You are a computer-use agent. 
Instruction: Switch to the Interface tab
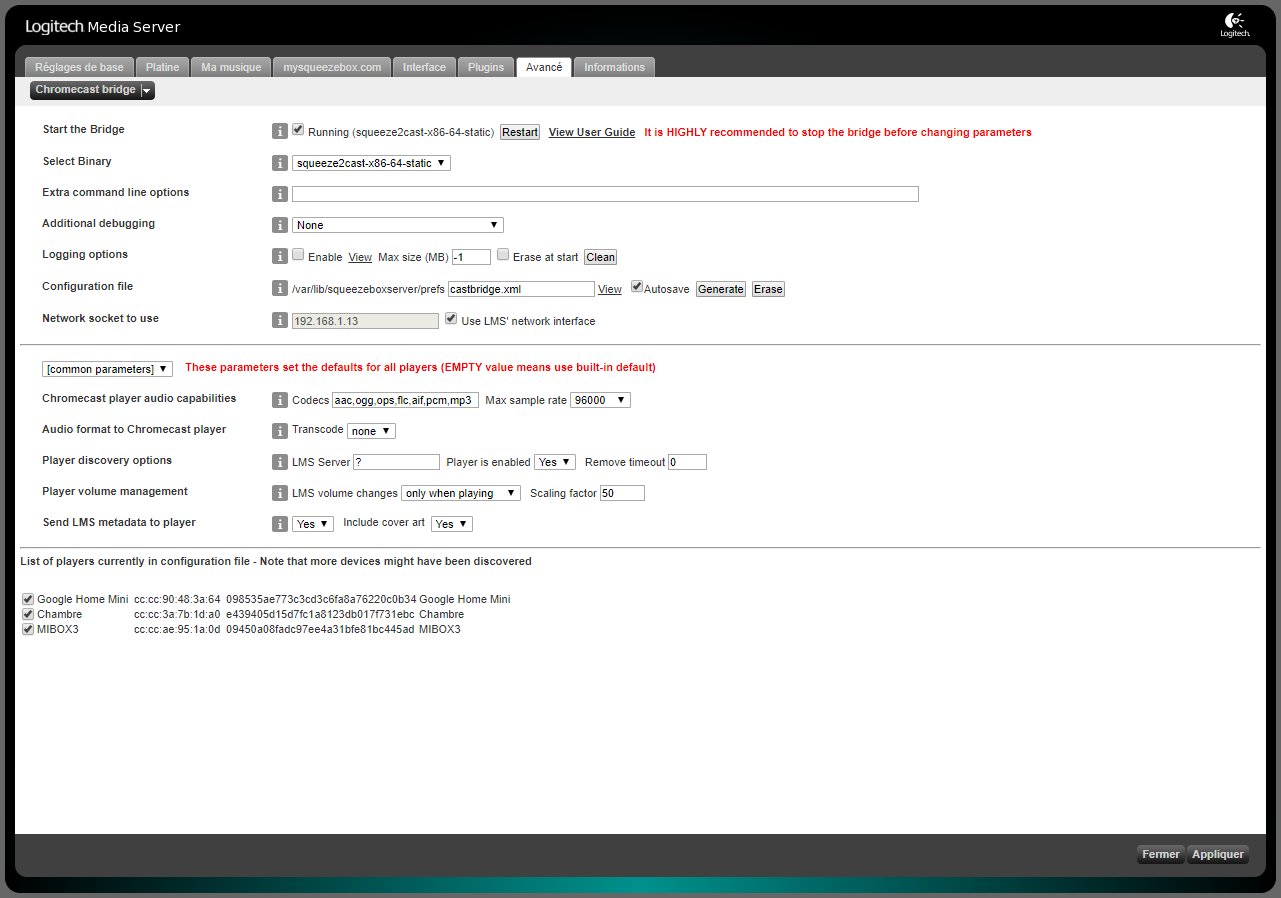pyautogui.click(x=424, y=67)
